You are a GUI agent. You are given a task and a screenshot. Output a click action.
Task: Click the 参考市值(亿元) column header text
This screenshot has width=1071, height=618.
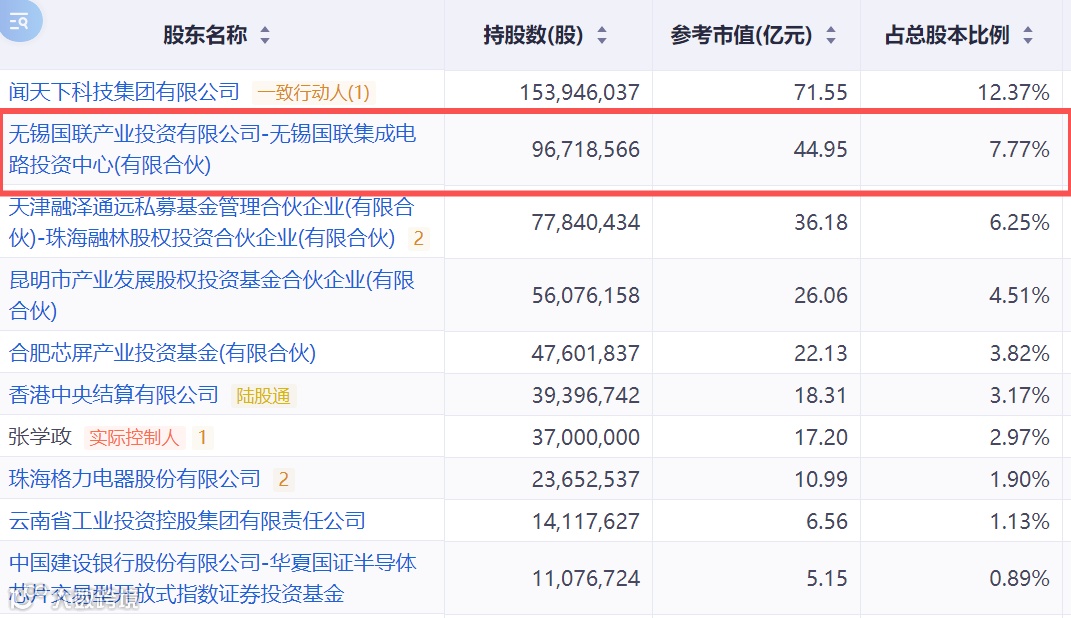[741, 35]
